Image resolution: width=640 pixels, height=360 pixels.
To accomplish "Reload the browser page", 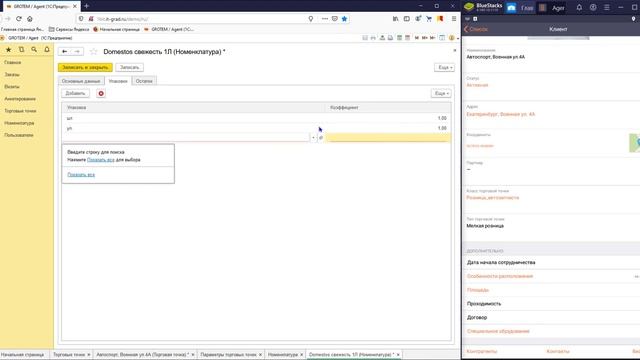I will point(19,19).
